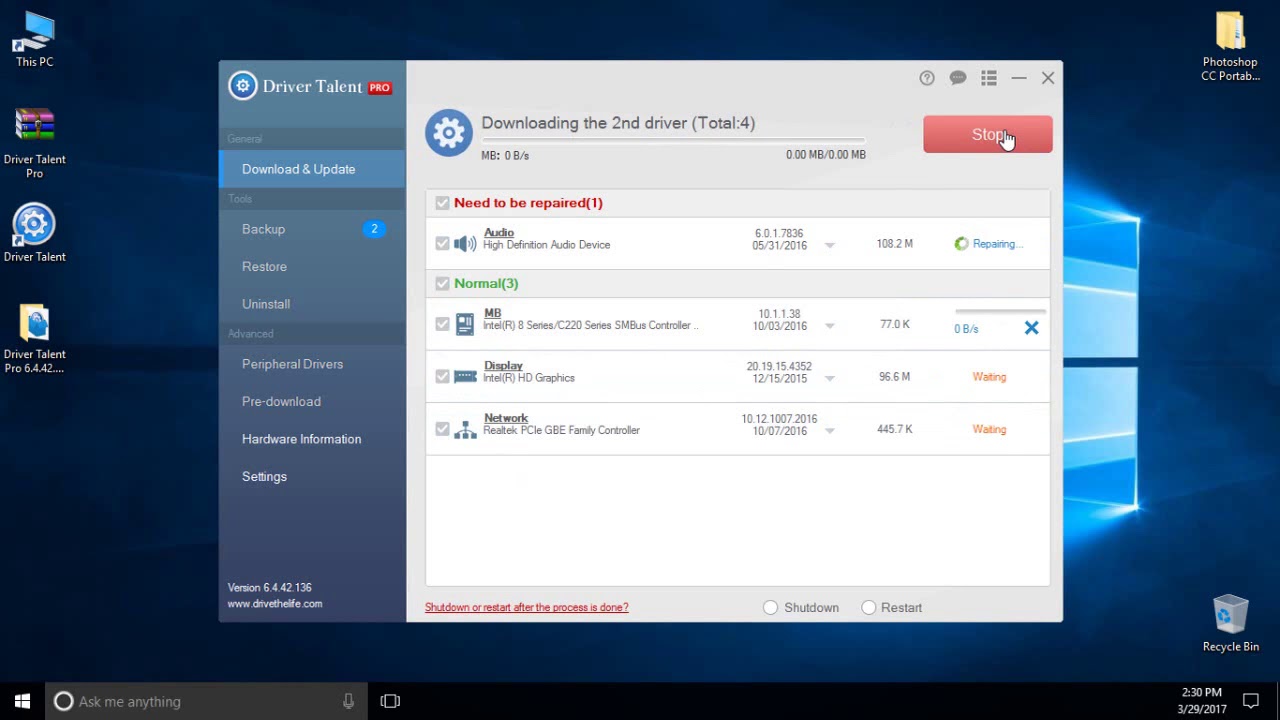
Task: Uncheck the MB driver checkbox
Action: (442, 324)
